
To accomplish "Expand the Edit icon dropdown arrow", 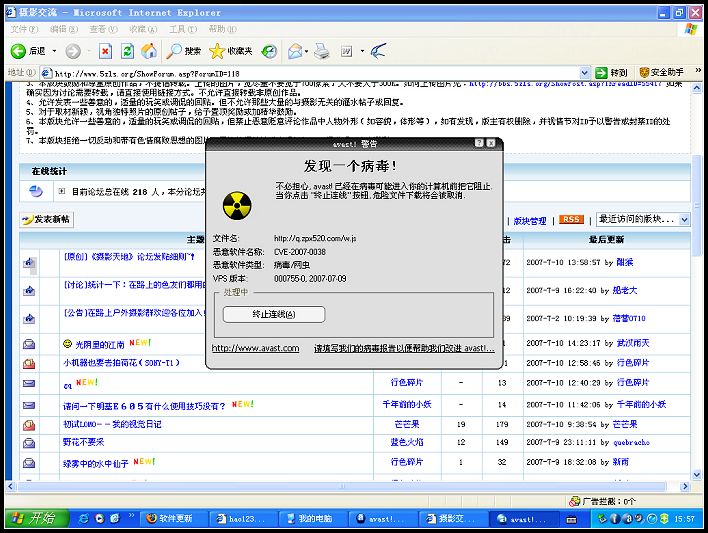I will tap(362, 51).
